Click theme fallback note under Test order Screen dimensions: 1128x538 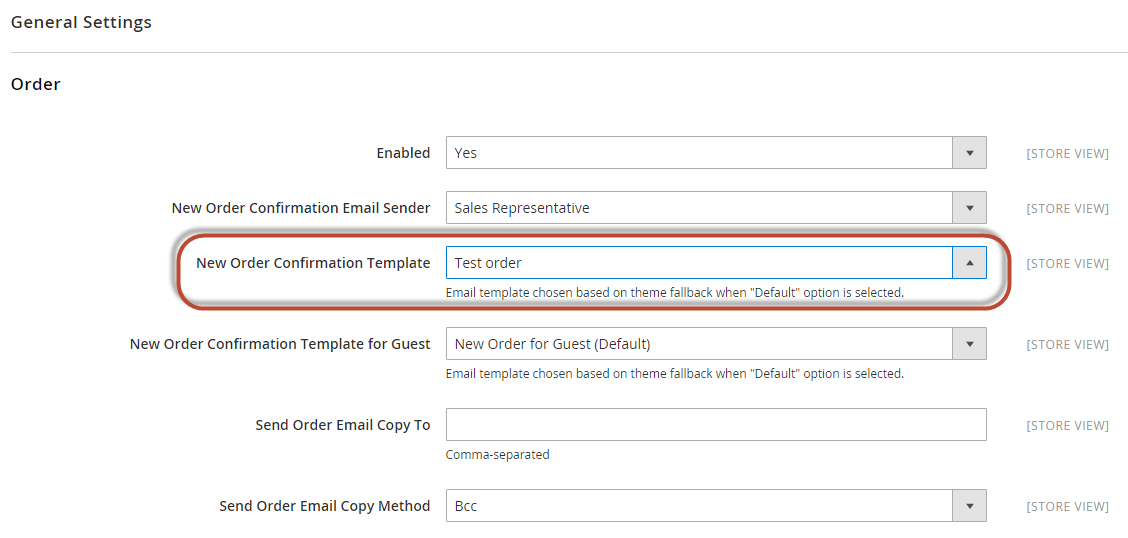[675, 293]
